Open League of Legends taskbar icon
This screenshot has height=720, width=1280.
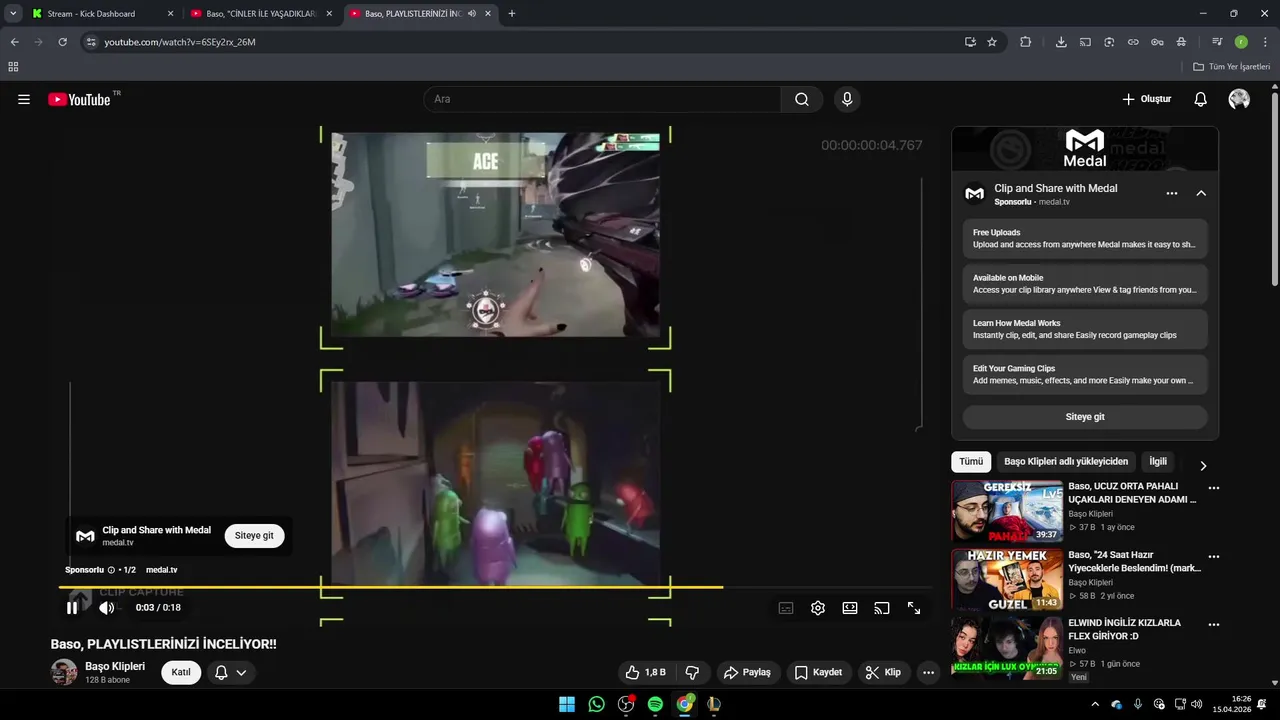pos(714,704)
